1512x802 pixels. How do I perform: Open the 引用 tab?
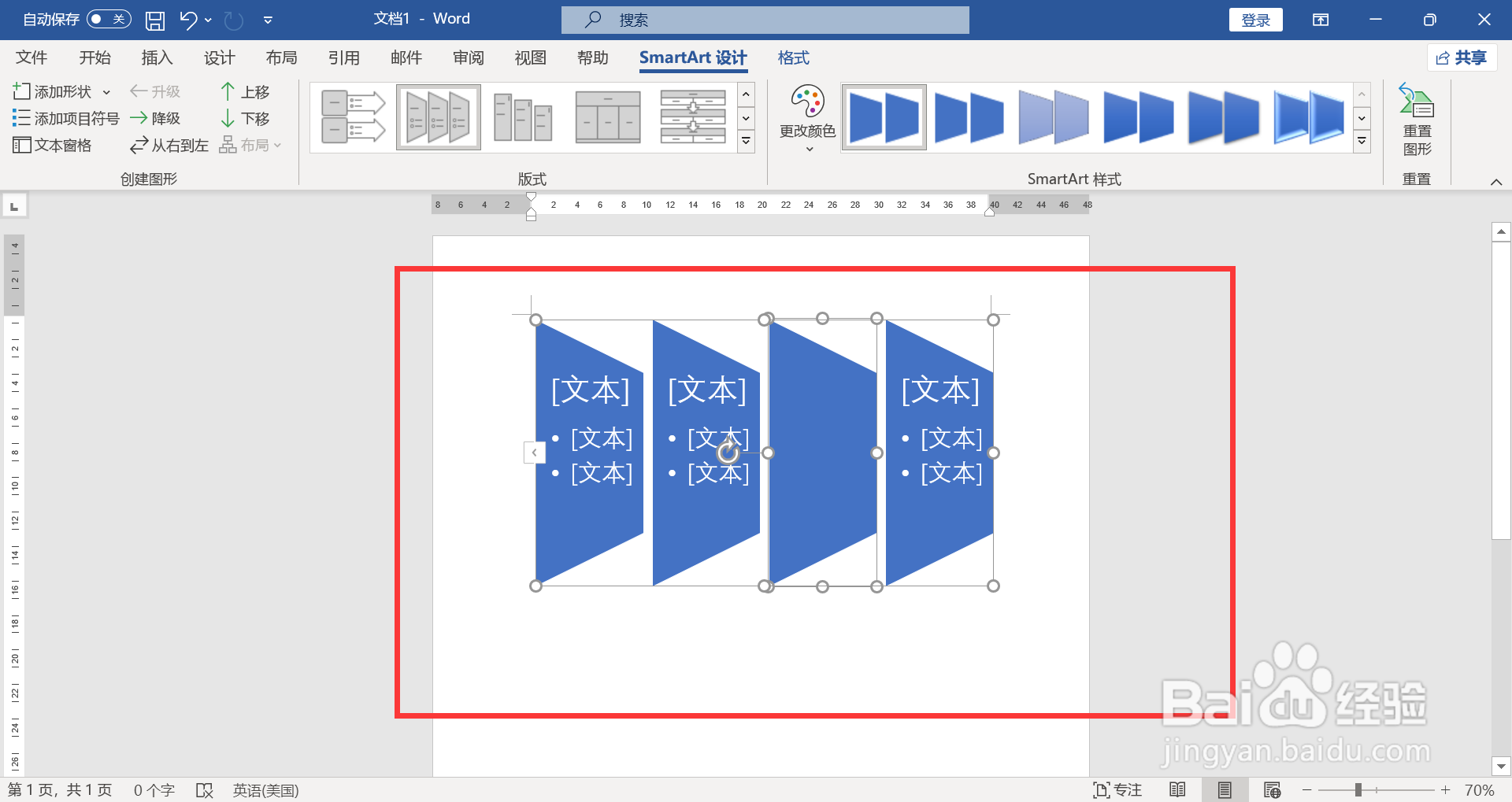tap(343, 57)
